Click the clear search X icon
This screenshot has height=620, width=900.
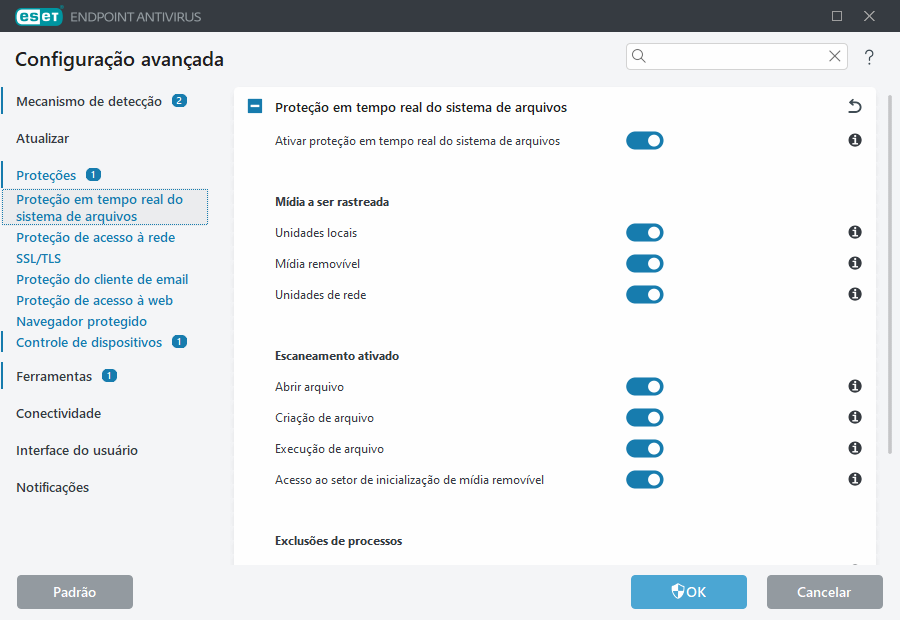click(834, 56)
